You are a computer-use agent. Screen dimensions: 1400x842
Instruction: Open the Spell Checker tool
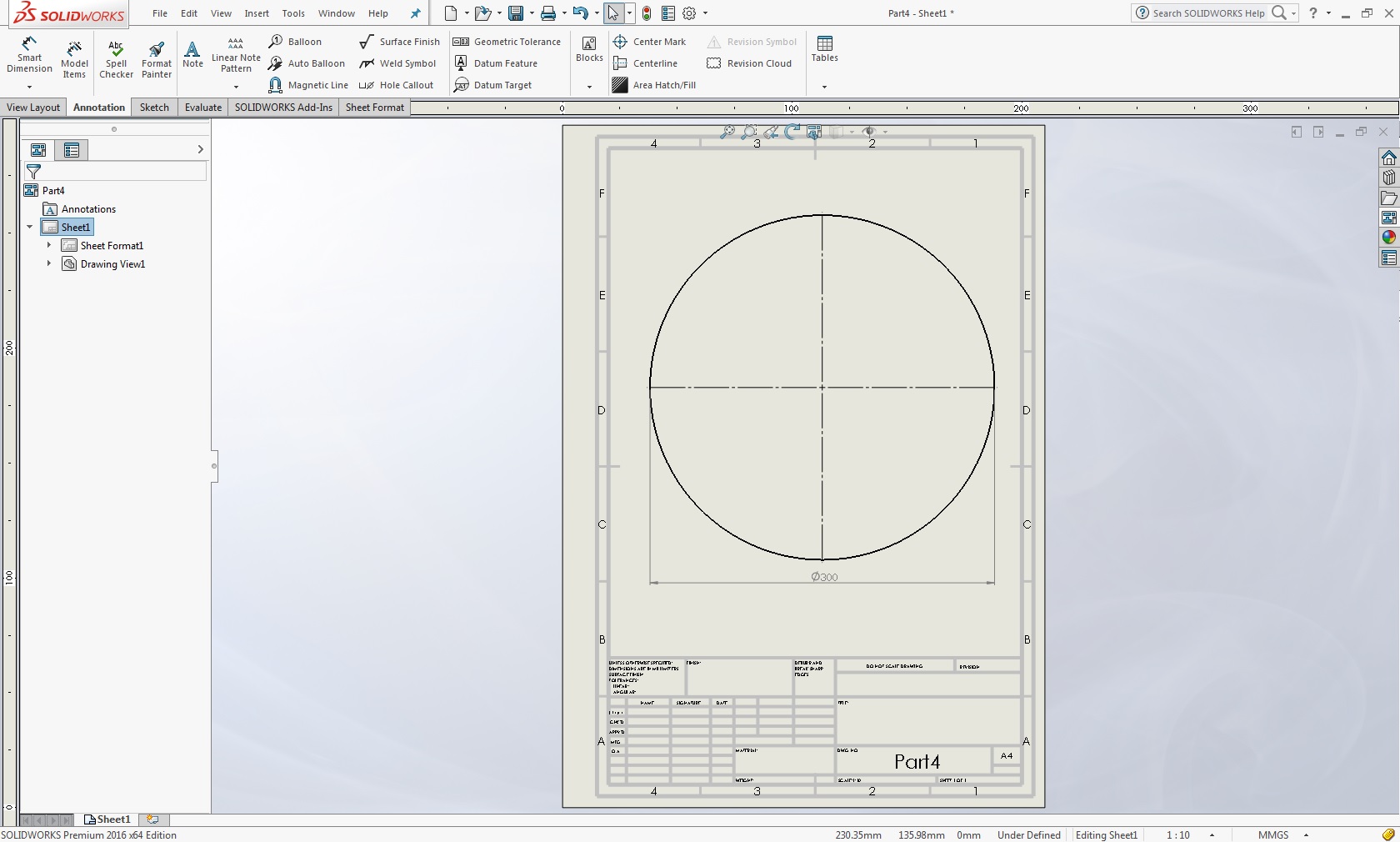pyautogui.click(x=116, y=58)
